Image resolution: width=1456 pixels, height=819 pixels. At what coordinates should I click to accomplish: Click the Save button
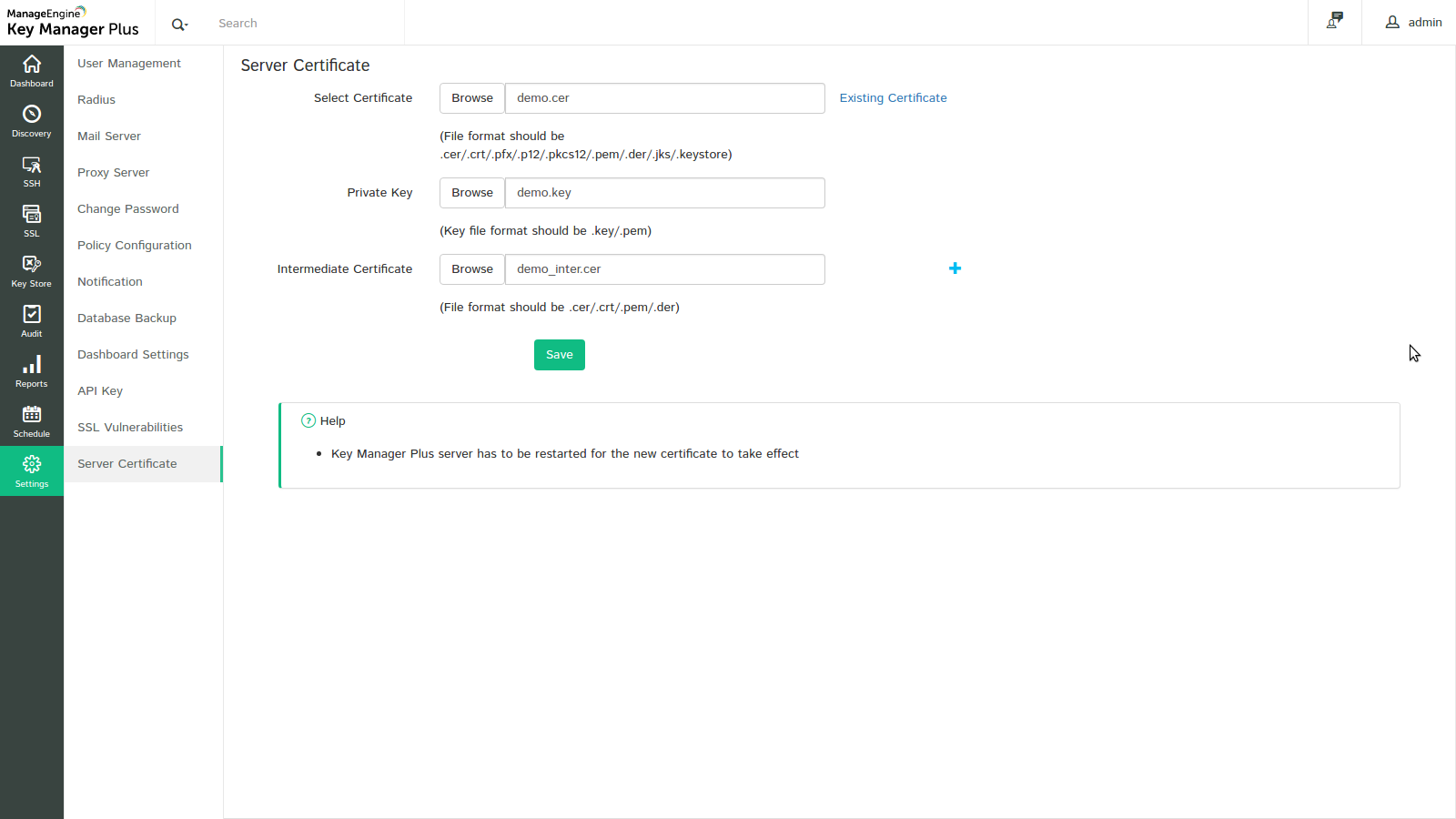(x=560, y=355)
